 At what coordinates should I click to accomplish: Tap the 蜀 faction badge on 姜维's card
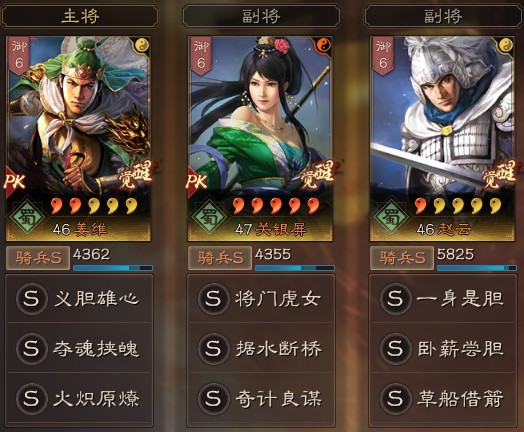(27, 217)
